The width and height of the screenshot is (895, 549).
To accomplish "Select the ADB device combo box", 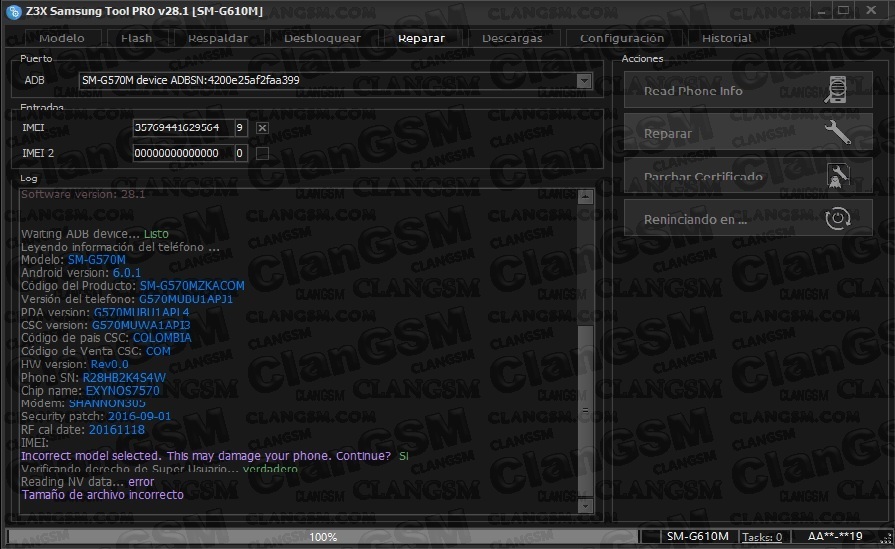I will (335, 80).
